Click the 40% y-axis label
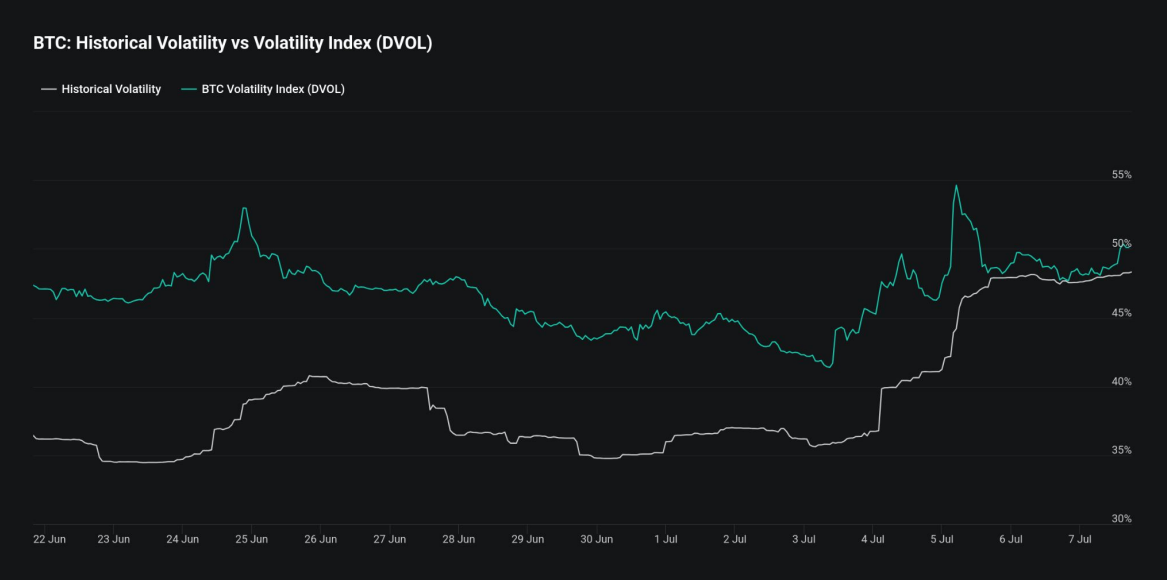 coord(1121,382)
